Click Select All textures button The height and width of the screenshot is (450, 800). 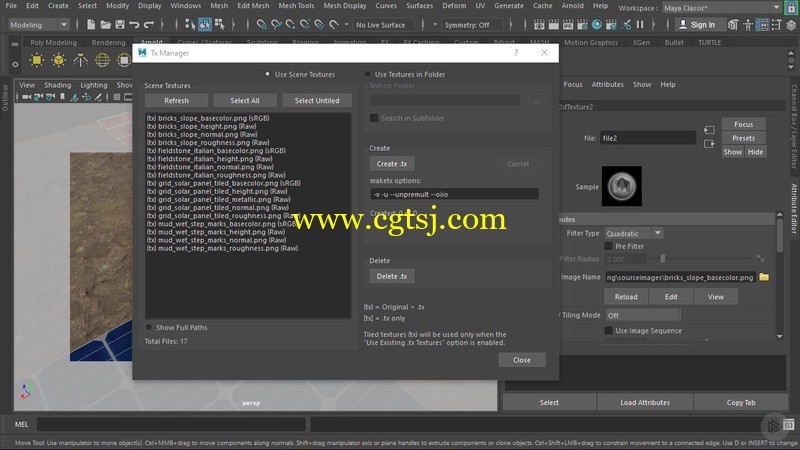[245, 101]
